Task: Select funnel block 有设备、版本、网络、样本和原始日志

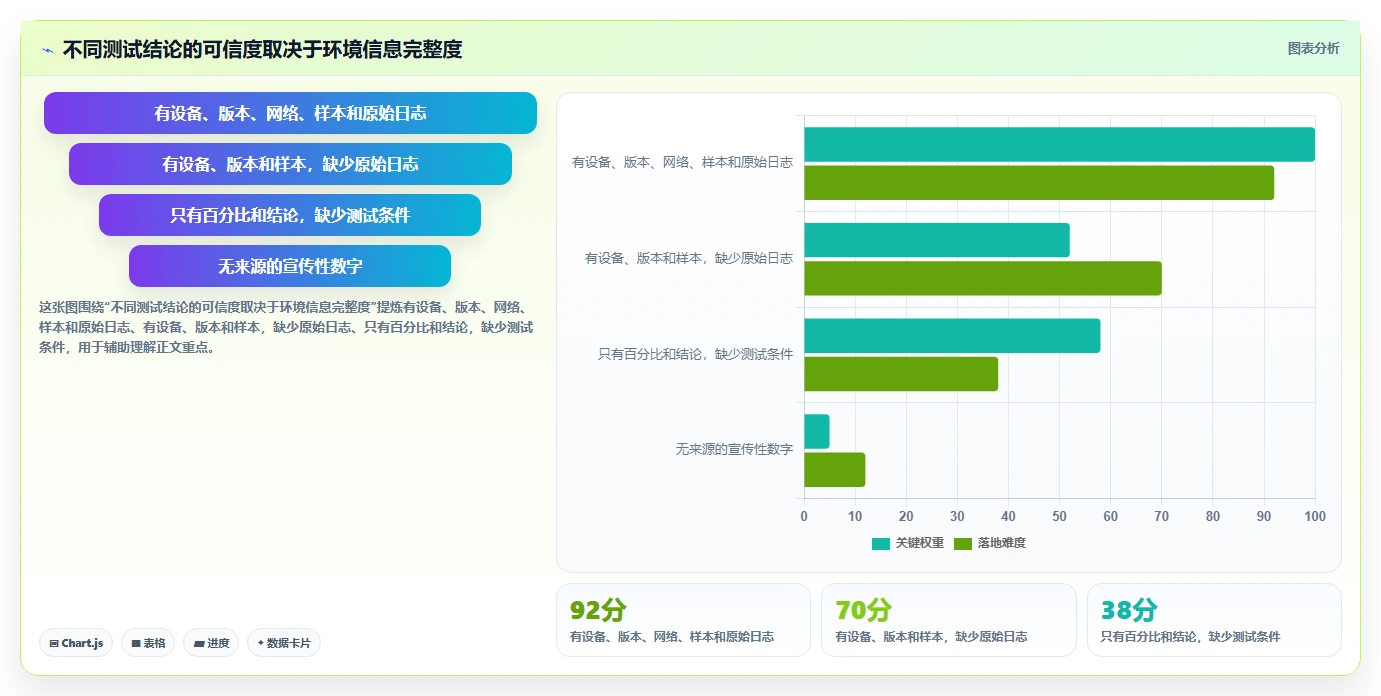Action: [290, 113]
